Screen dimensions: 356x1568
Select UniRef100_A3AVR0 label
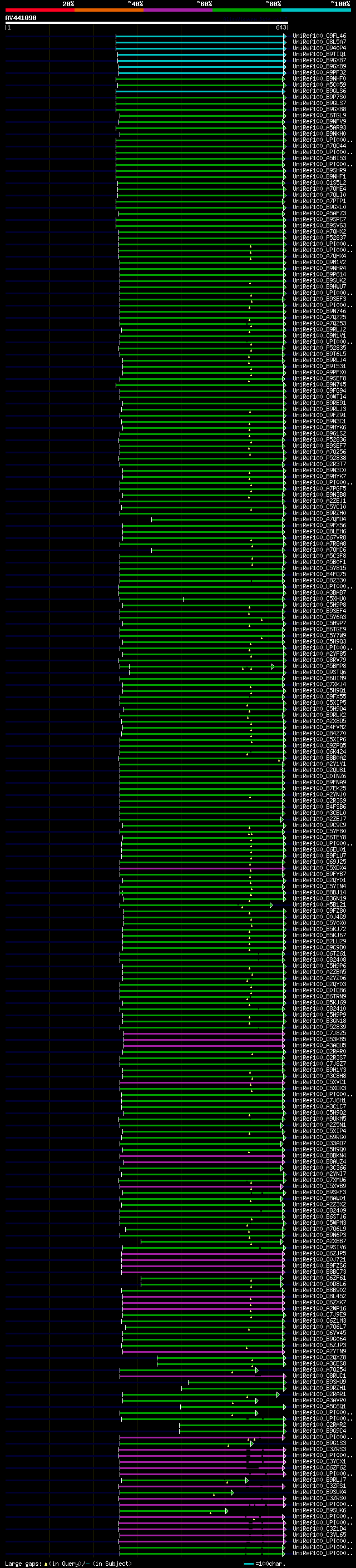tap(319, 1400)
